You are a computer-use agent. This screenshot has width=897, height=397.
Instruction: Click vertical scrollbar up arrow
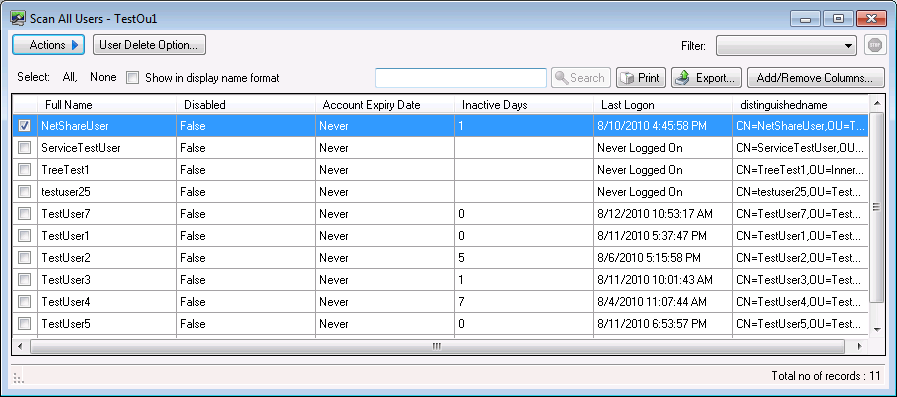(x=876, y=103)
